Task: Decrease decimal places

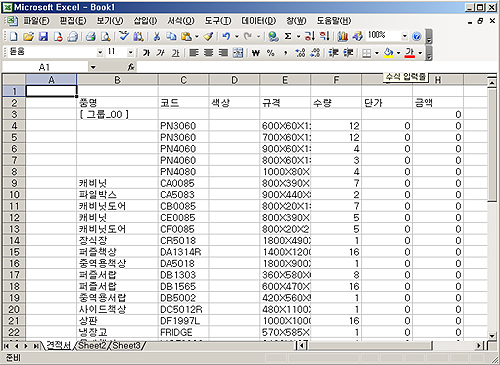Action: (315, 53)
